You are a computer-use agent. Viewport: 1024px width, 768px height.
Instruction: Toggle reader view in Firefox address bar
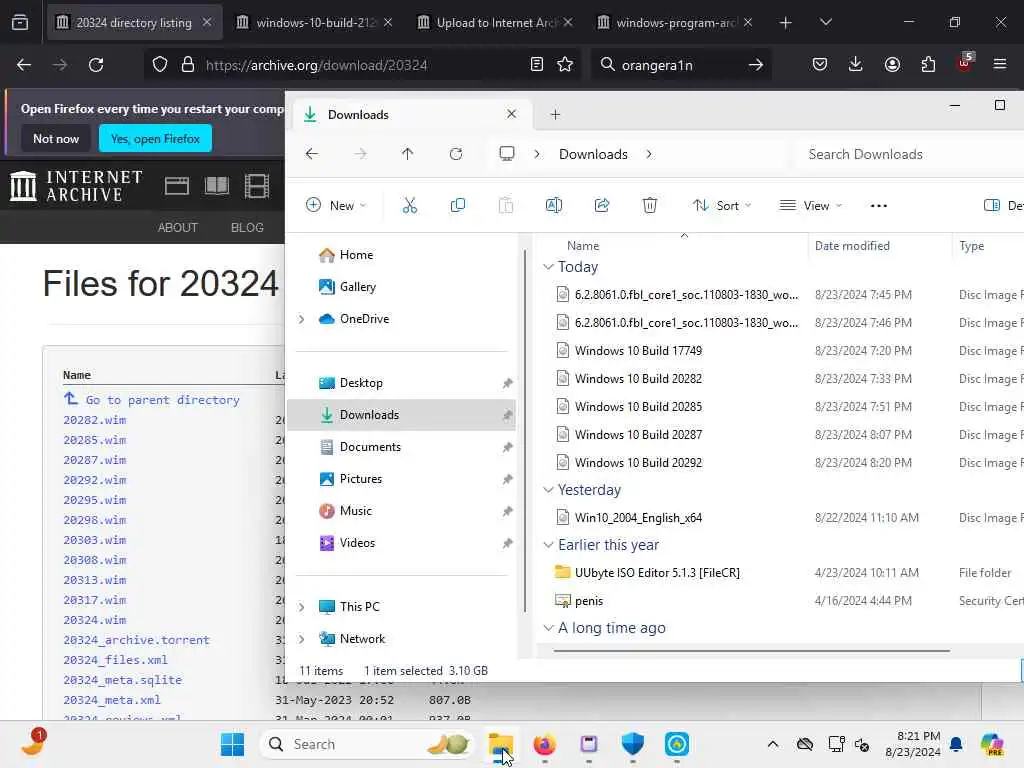(x=537, y=65)
